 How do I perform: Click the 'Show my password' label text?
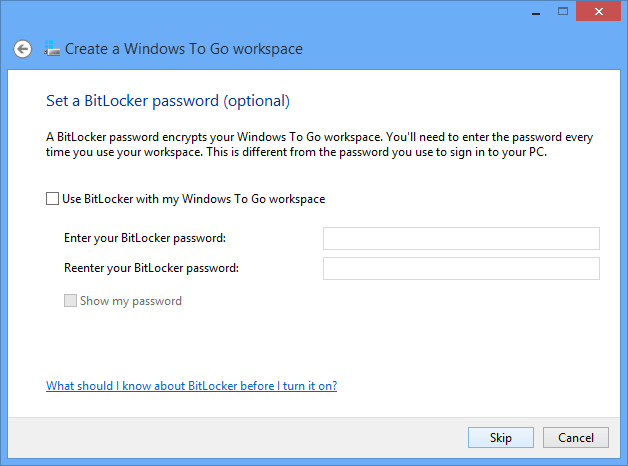tap(131, 301)
